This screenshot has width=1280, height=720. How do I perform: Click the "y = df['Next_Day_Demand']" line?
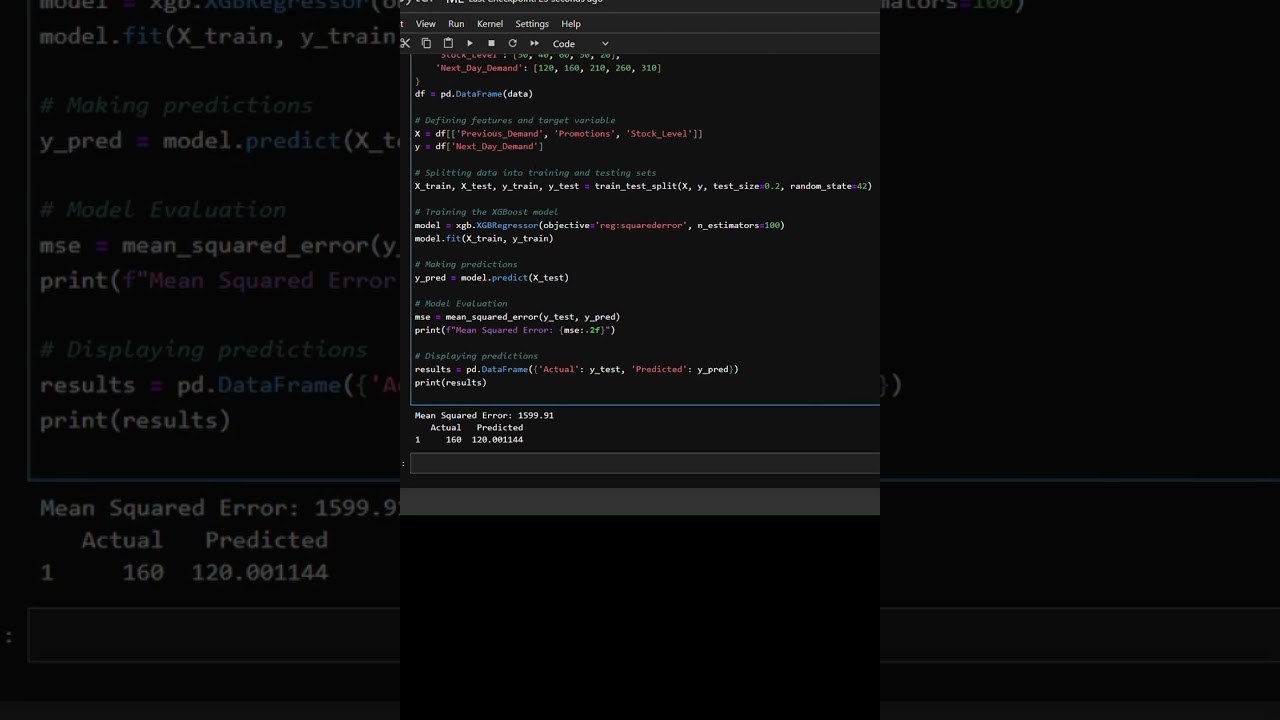click(479, 146)
